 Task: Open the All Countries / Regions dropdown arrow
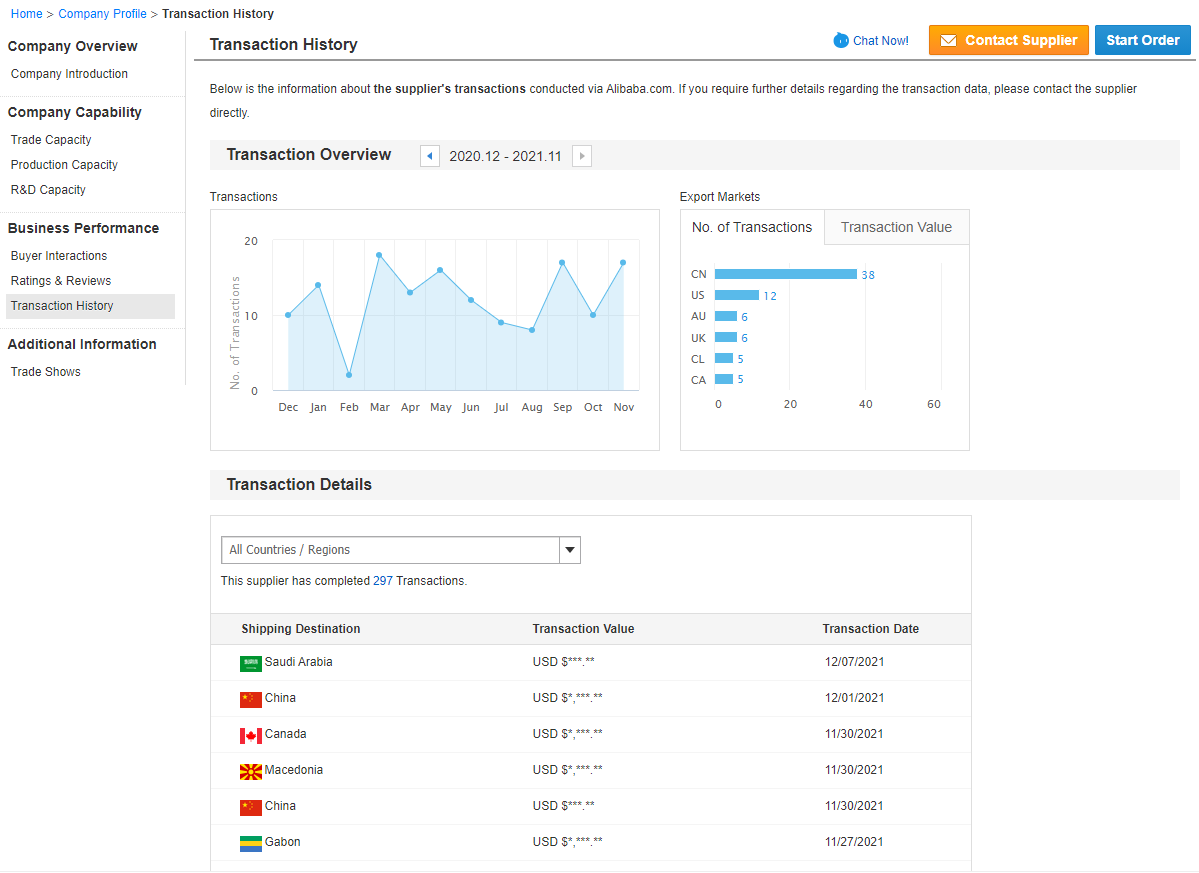coord(570,550)
